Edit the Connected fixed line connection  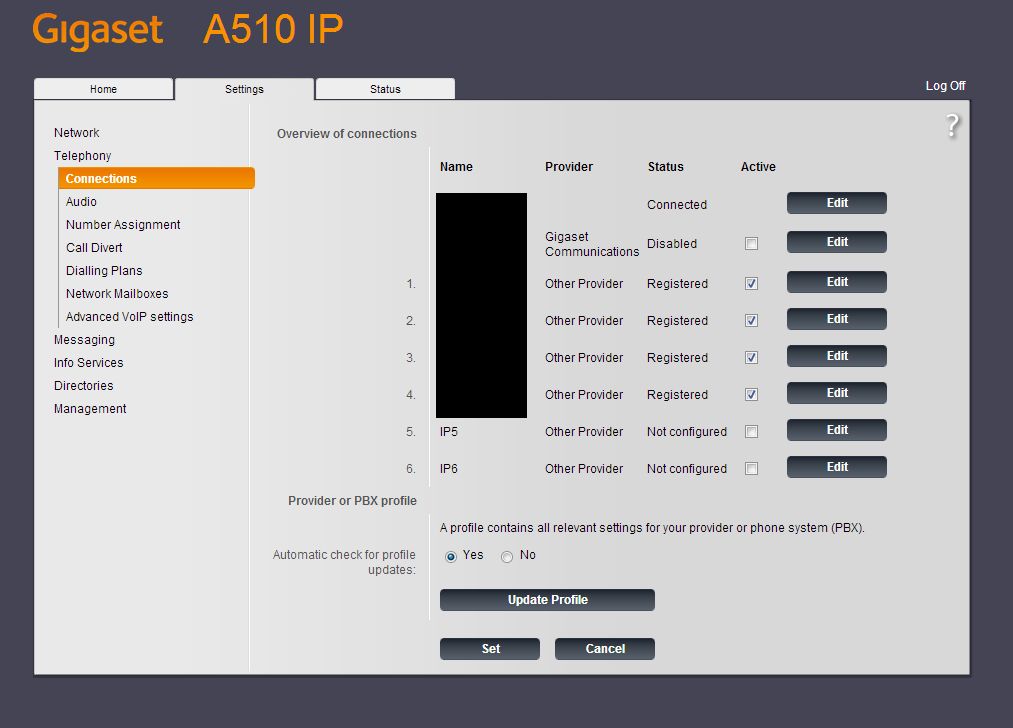click(837, 203)
